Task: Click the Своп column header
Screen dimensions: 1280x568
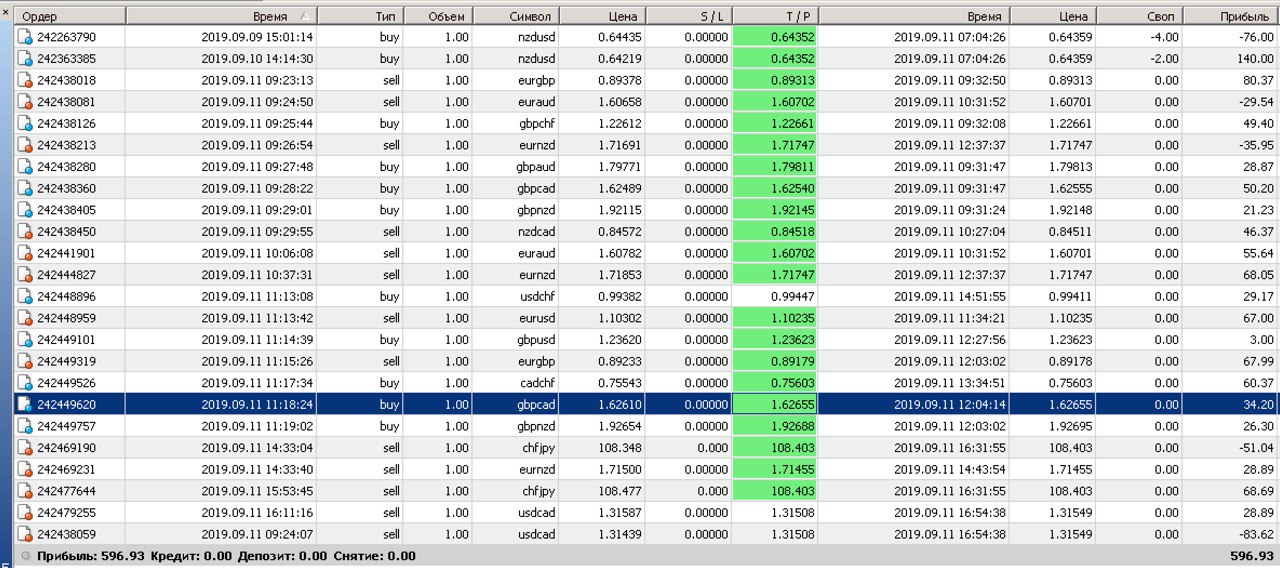Action: [1141, 17]
